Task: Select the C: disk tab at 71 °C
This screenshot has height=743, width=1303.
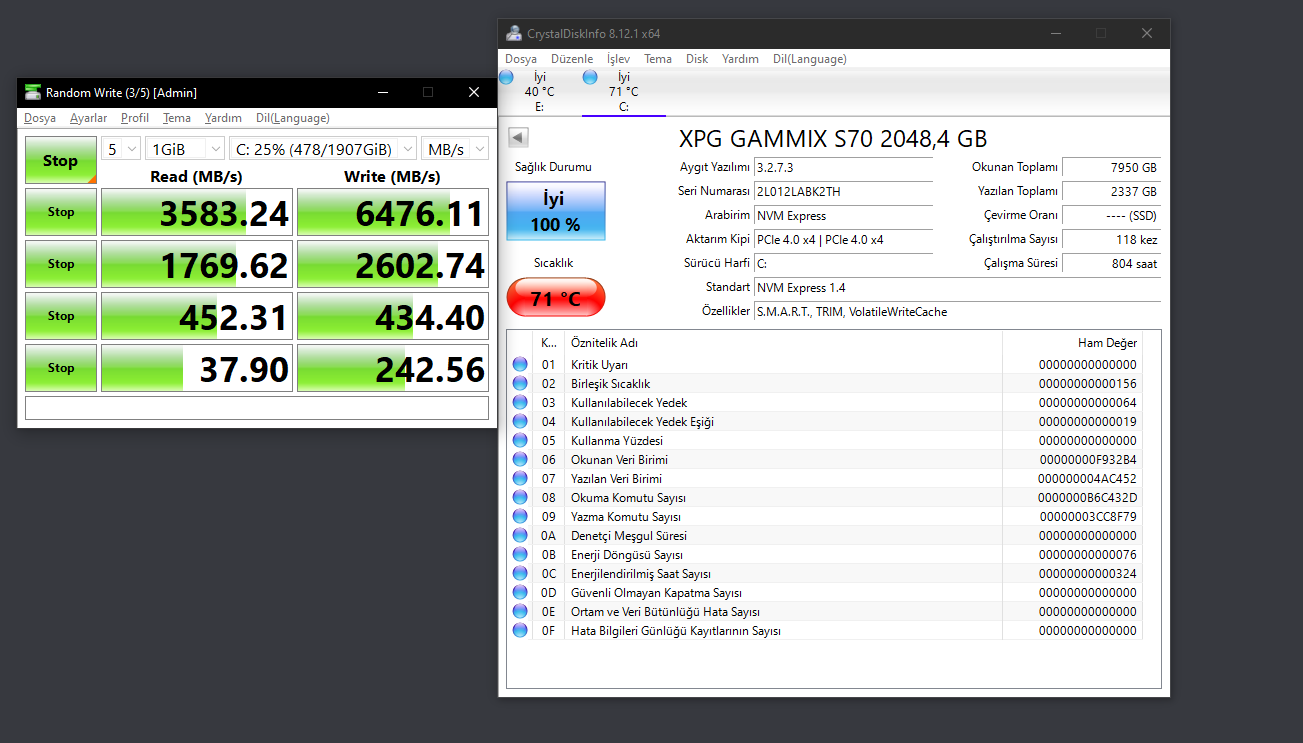Action: pos(623,91)
